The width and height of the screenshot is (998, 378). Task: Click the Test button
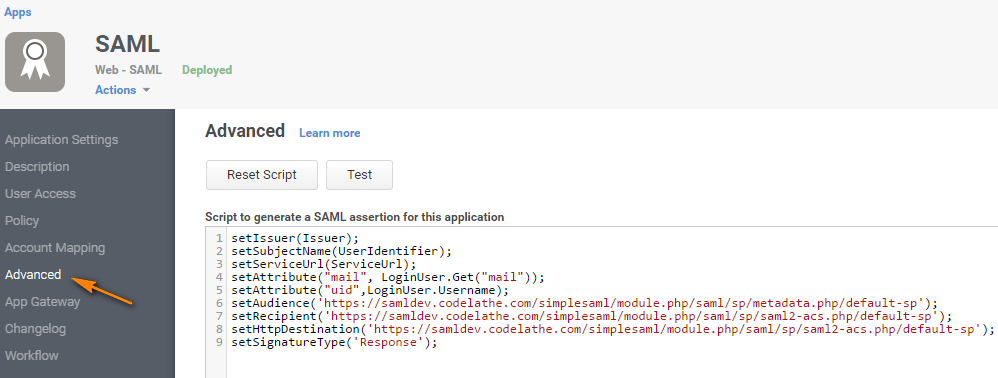(x=360, y=175)
